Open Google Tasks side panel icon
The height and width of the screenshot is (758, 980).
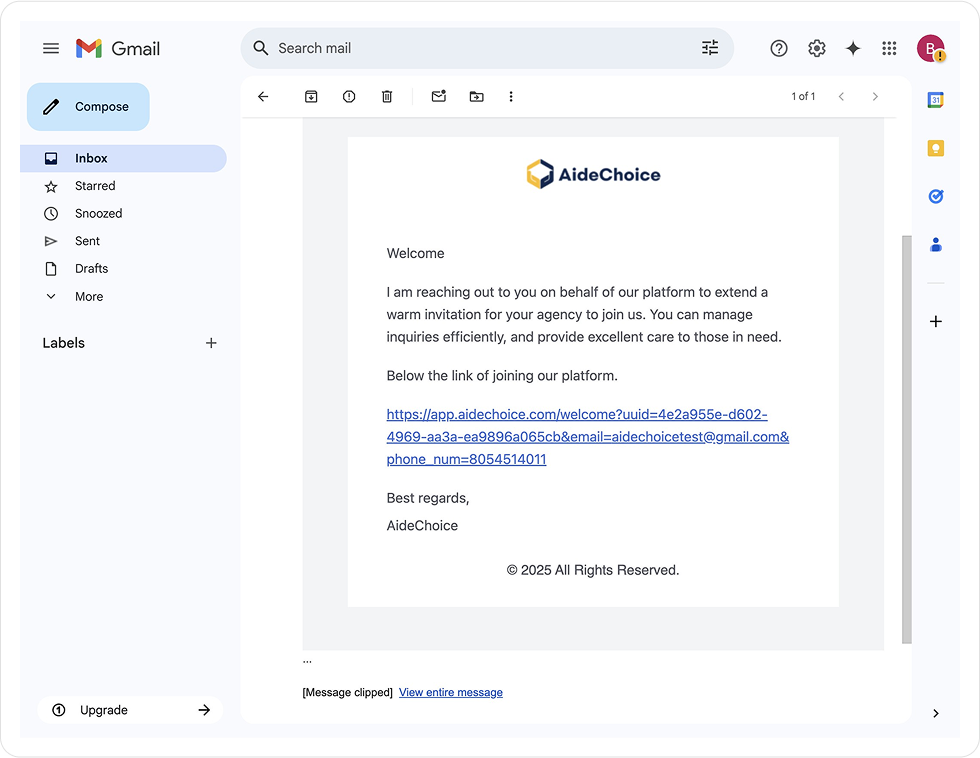click(x=936, y=196)
